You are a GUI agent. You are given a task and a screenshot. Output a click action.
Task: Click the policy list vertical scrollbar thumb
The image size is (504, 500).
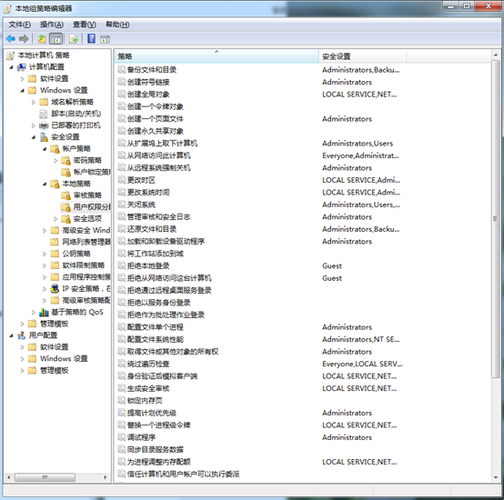(495, 219)
